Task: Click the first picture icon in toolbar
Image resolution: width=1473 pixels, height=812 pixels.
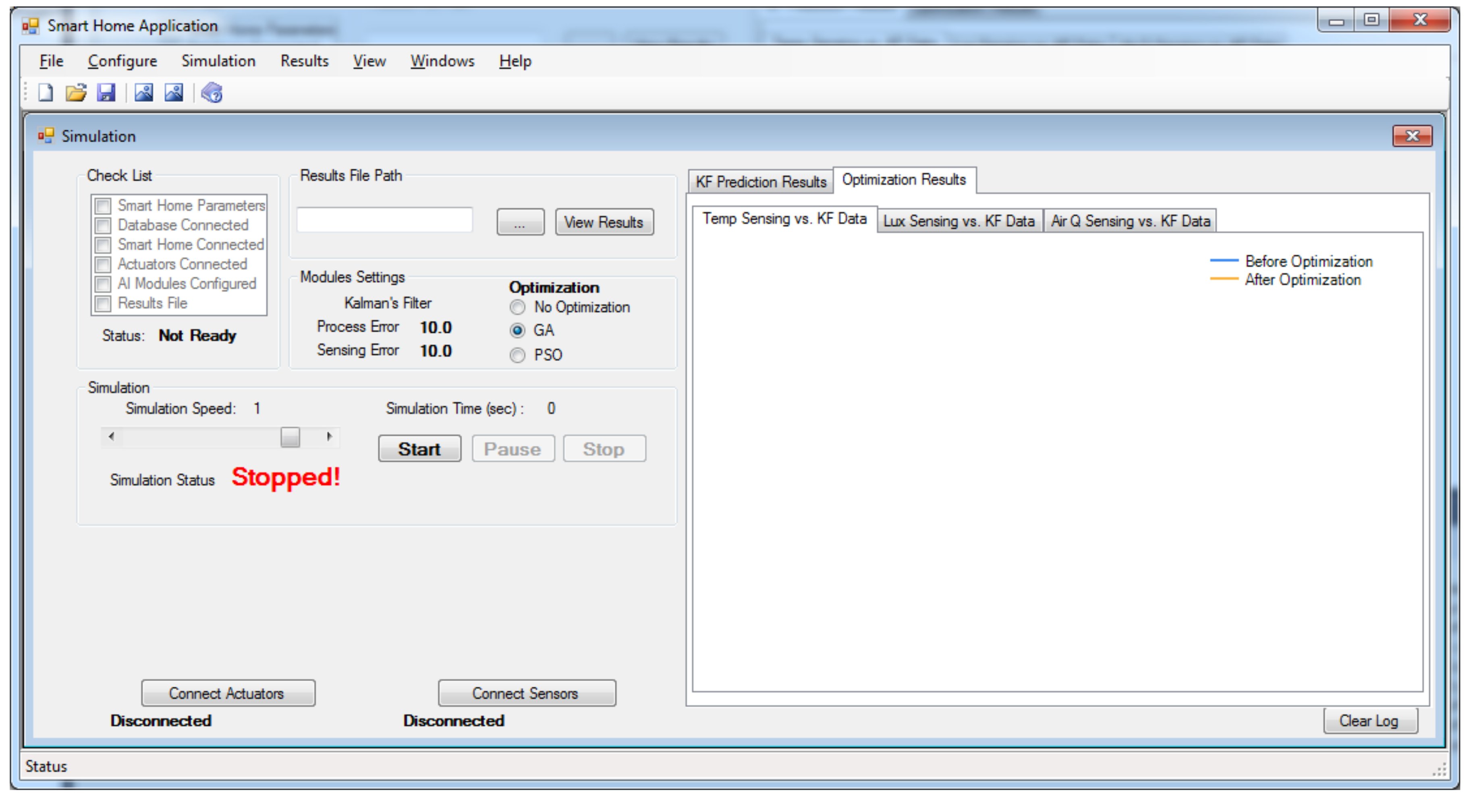Action: click(x=143, y=93)
